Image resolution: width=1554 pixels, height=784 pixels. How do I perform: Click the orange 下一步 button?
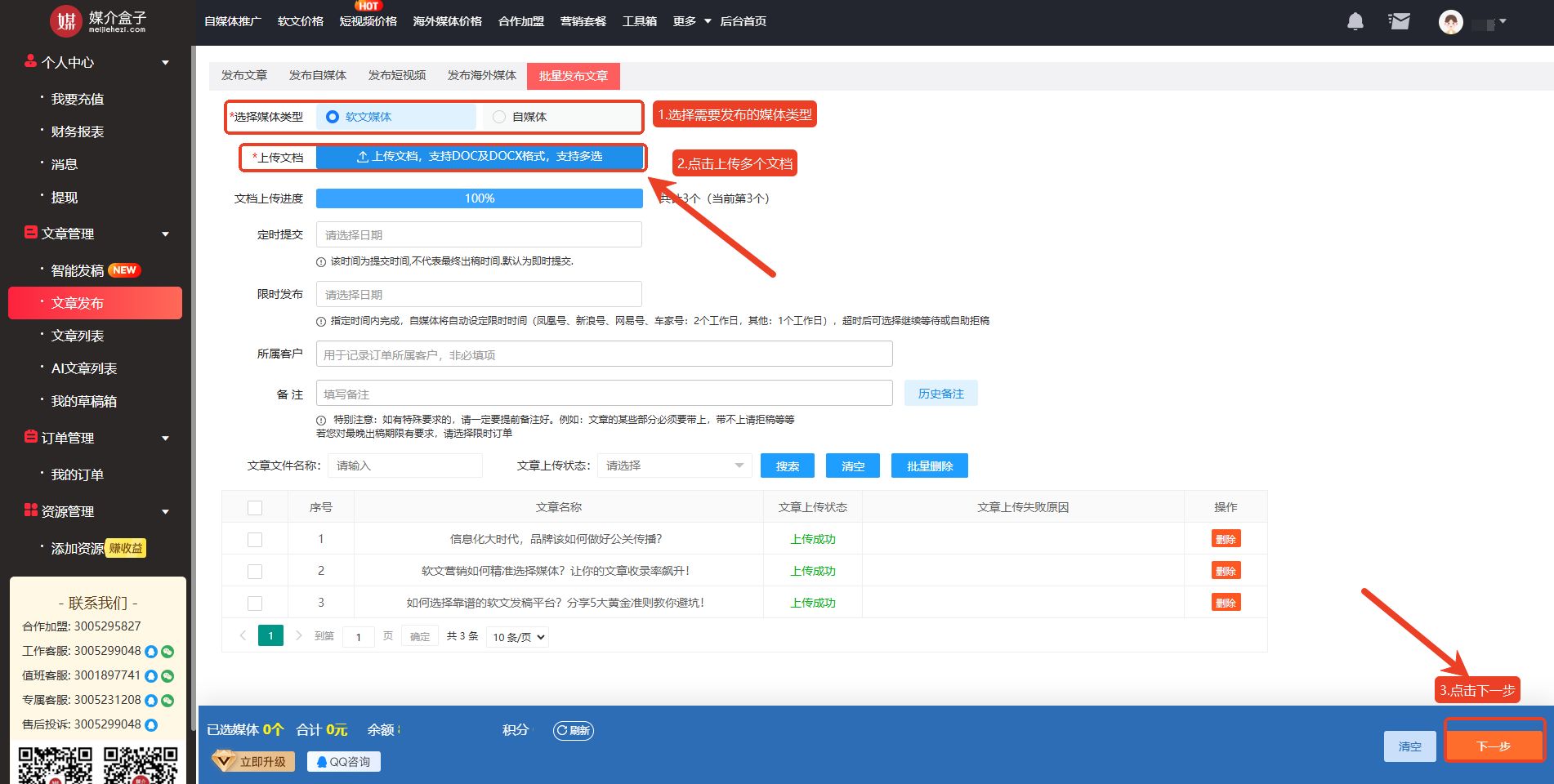point(1493,746)
